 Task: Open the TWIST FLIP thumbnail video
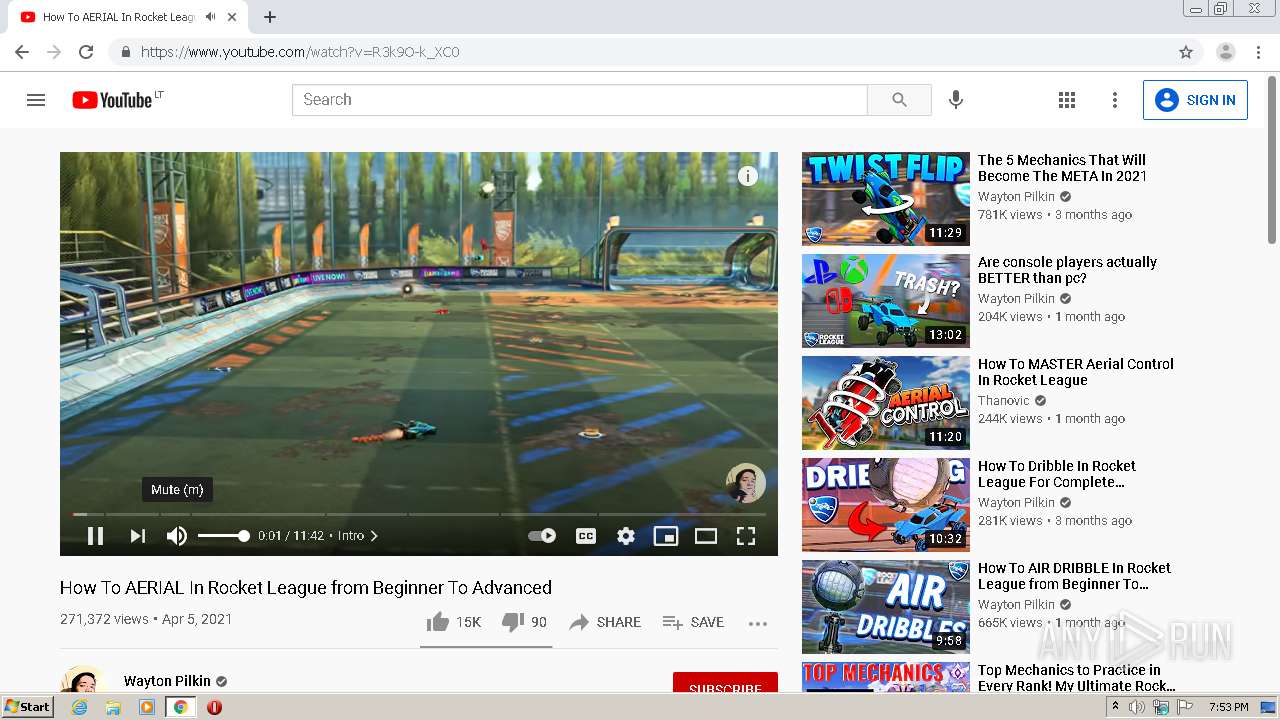[886, 199]
